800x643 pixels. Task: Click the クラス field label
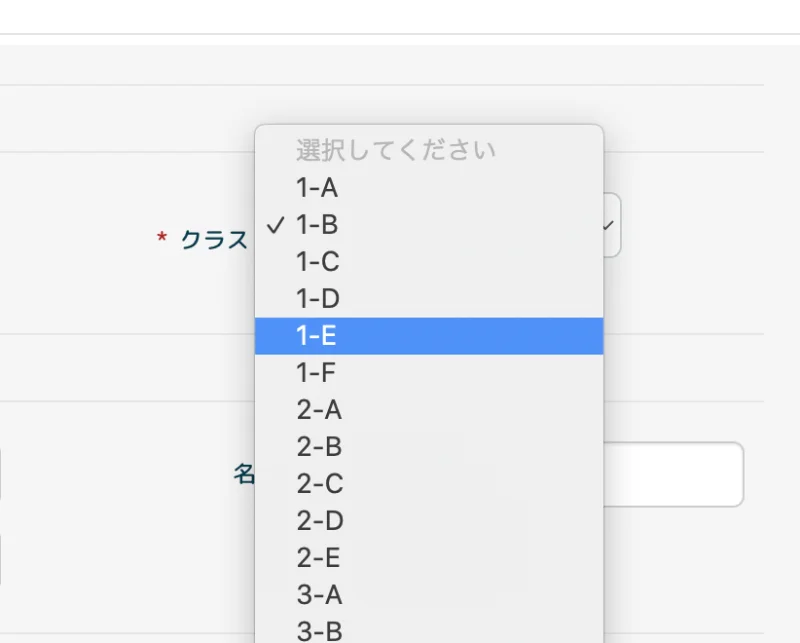[214, 239]
